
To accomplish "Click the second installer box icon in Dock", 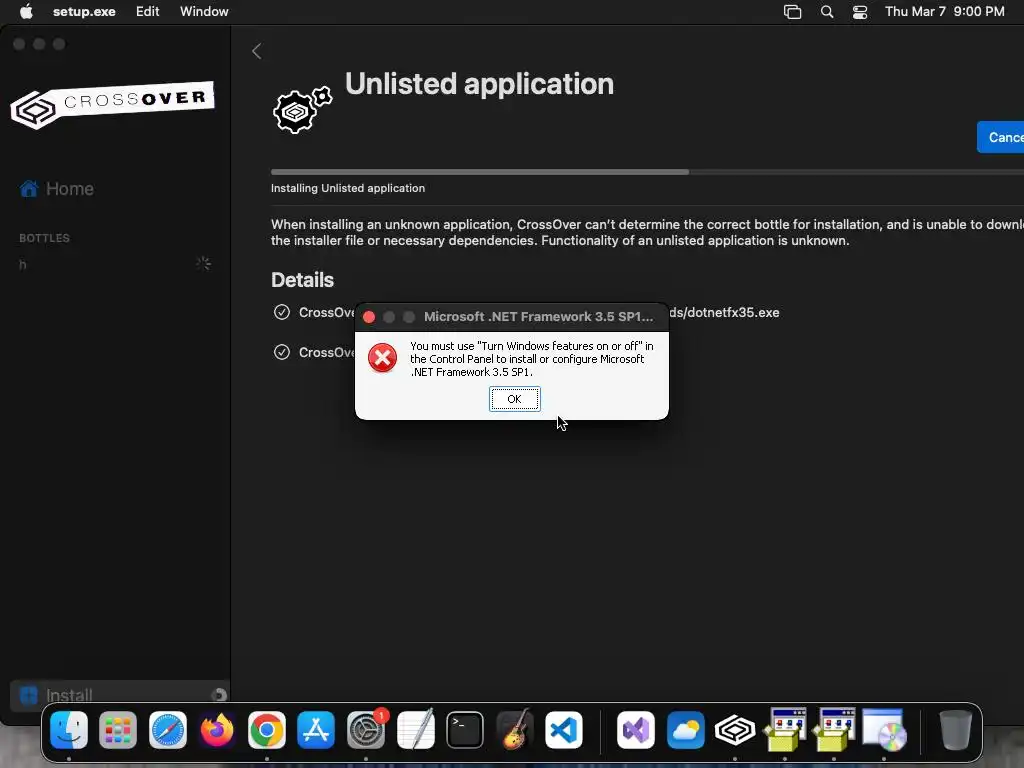I will tap(834, 729).
